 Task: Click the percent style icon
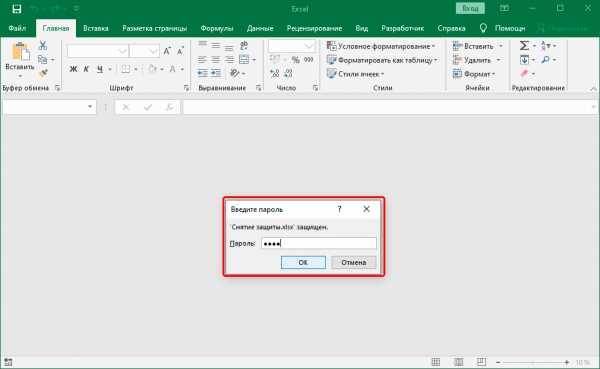click(295, 60)
